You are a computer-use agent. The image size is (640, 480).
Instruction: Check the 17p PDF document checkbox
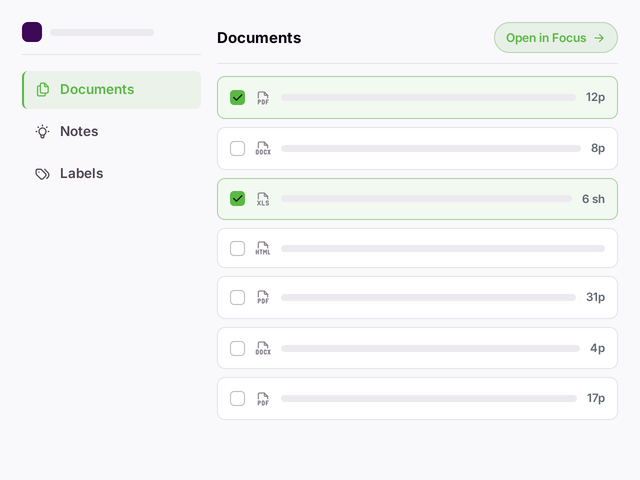238,398
